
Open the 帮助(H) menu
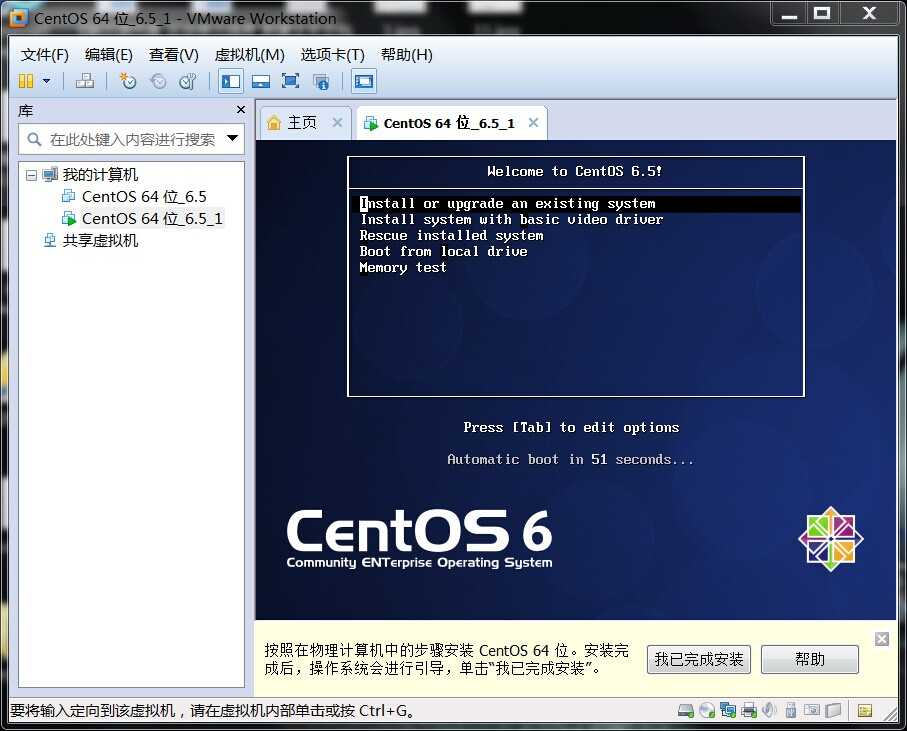[x=406, y=55]
